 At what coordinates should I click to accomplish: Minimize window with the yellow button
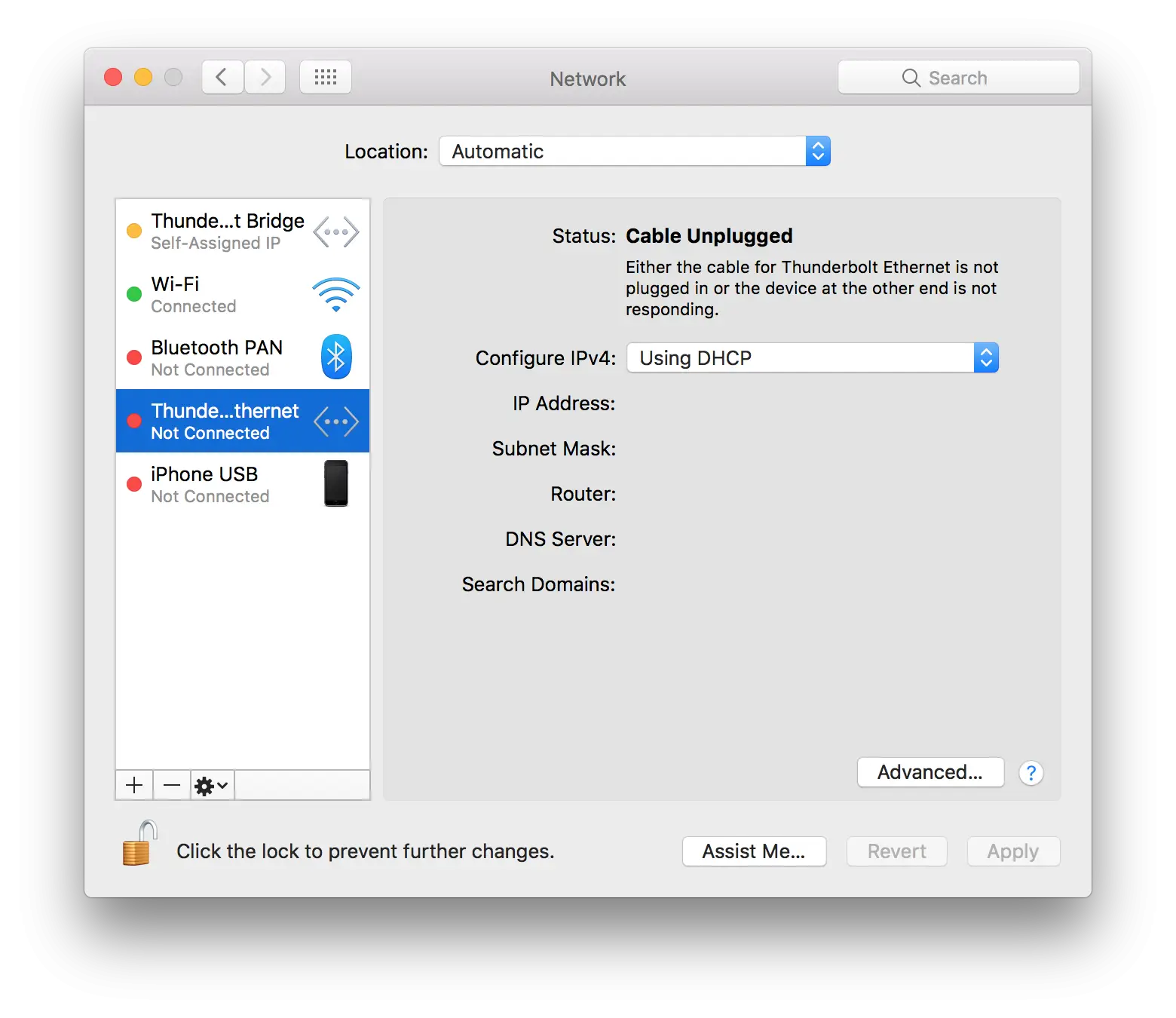click(x=143, y=77)
